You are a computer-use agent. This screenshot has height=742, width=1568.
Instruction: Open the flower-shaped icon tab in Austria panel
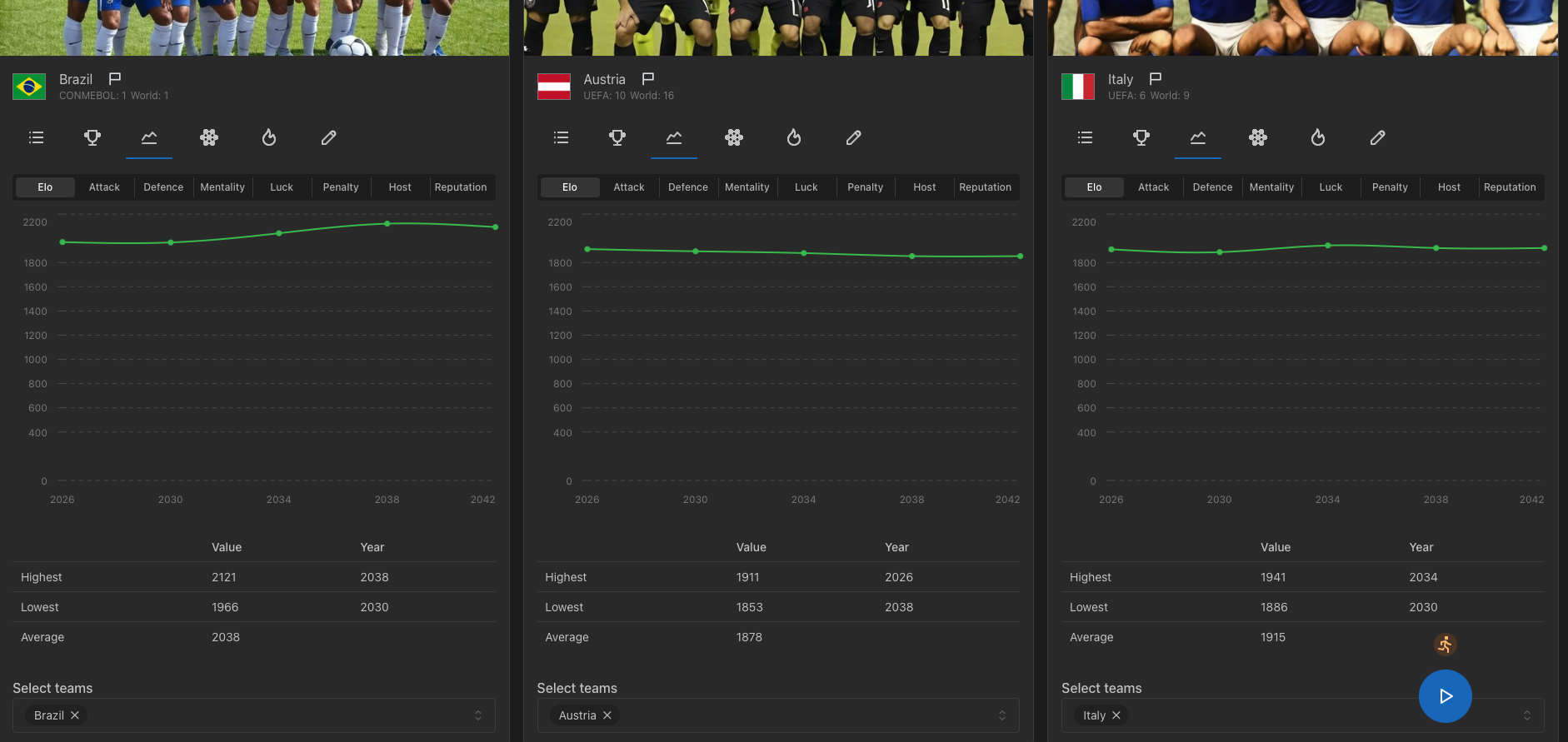734,137
